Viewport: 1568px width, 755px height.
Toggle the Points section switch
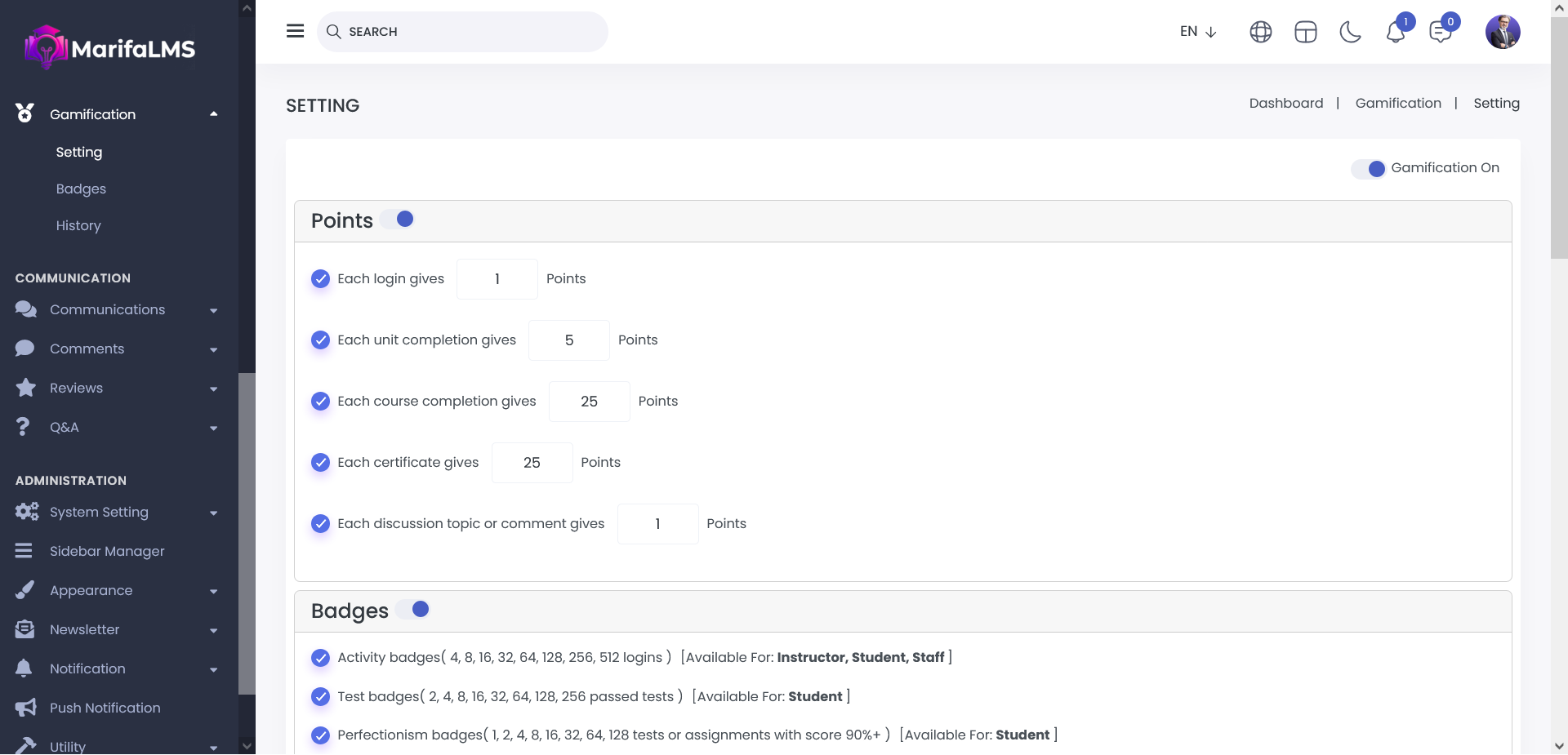[399, 220]
